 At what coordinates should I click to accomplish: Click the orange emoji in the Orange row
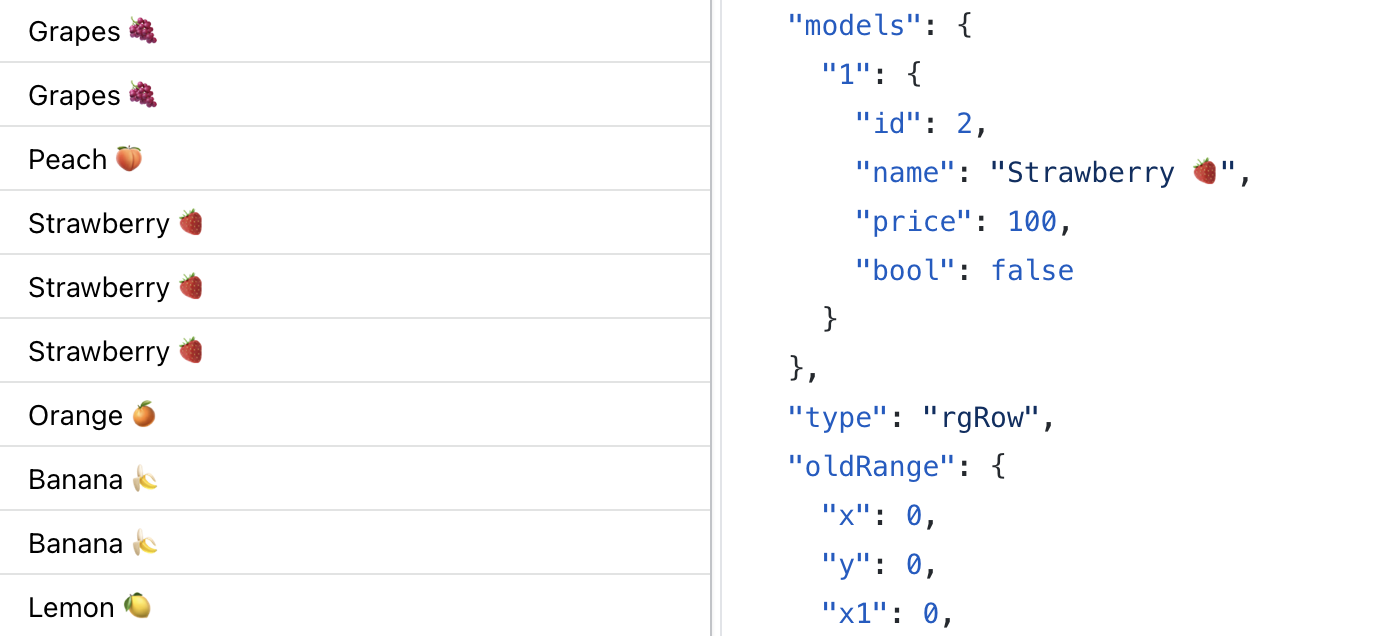click(144, 415)
